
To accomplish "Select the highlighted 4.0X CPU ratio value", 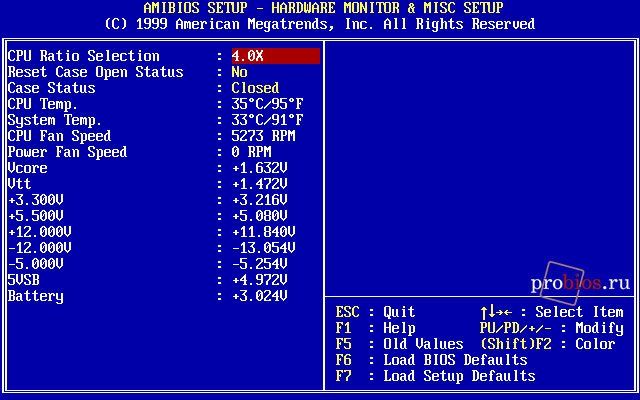I will [x=276, y=56].
